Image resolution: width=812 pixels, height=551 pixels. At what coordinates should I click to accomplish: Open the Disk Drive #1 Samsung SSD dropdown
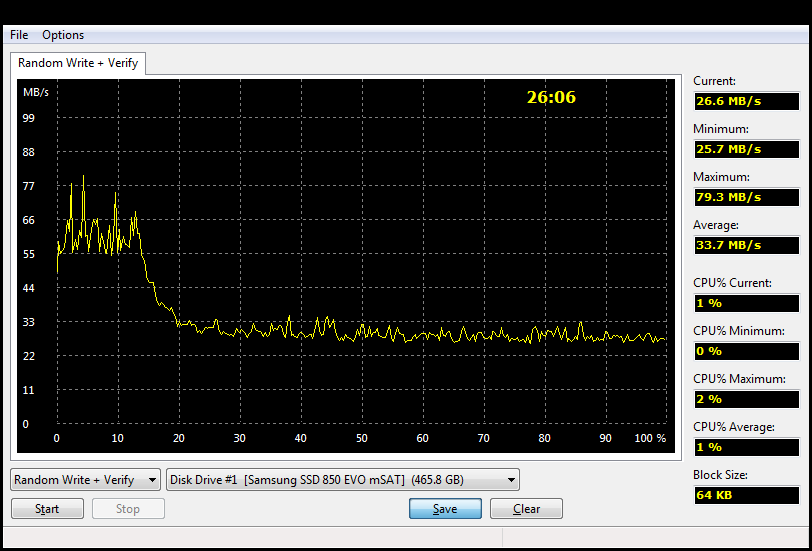(343, 480)
